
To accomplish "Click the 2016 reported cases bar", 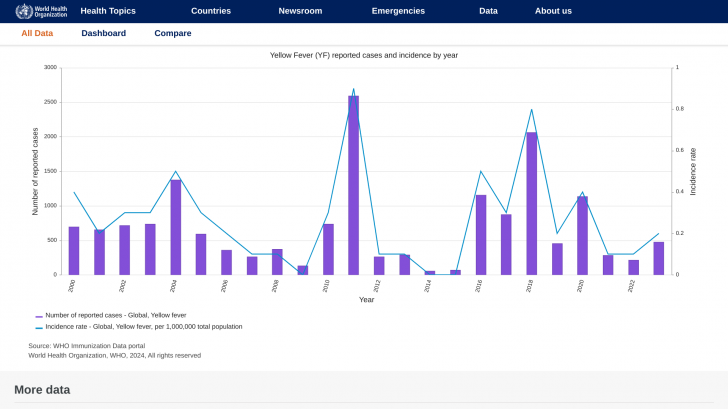I will click(480, 235).
